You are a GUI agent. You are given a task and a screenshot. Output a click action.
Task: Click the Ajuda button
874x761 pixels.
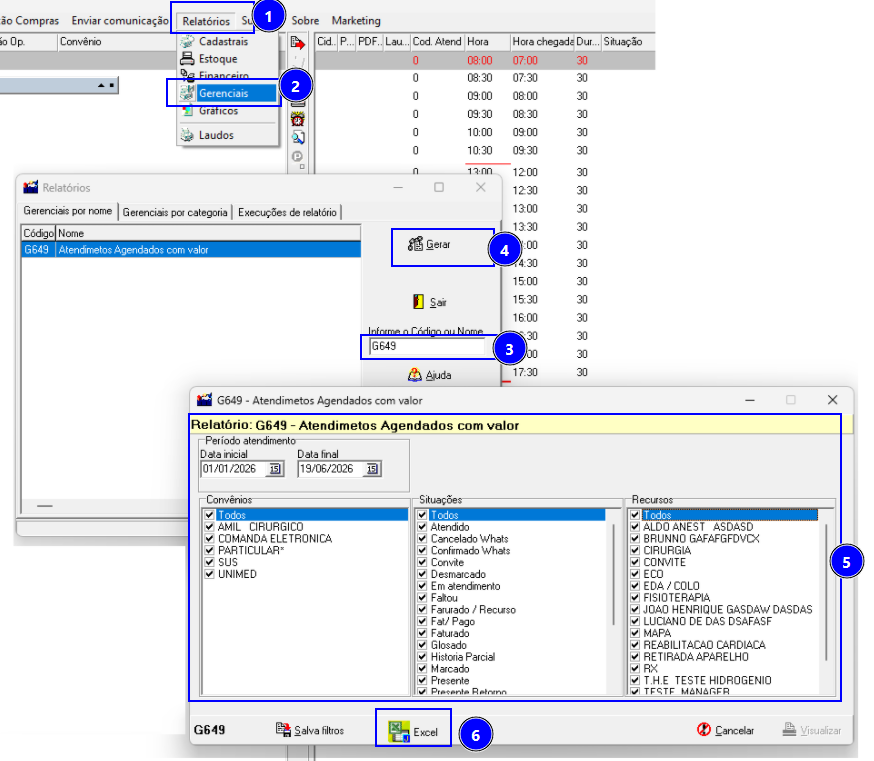[x=429, y=375]
